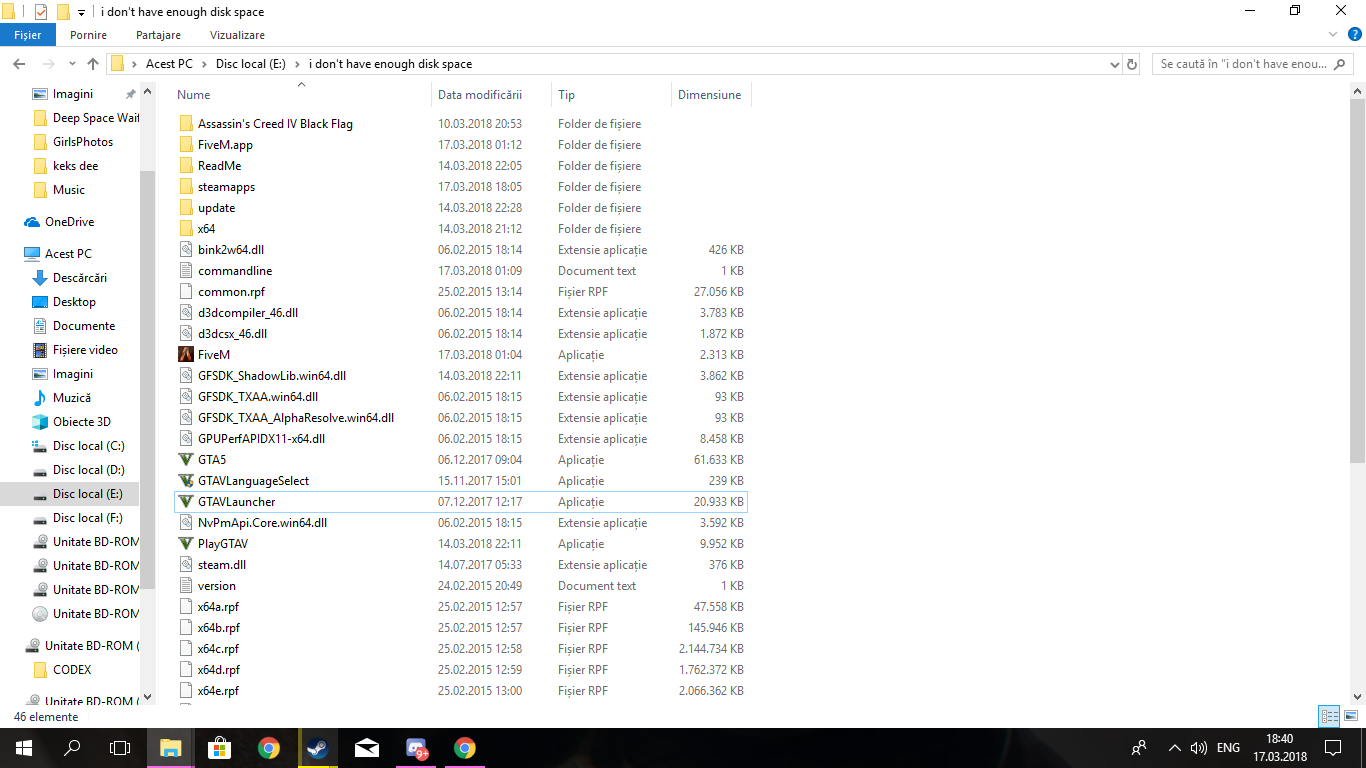This screenshot has width=1366, height=768.
Task: Click Disc local (E:) in the address breadcrumb
Action: coord(251,64)
